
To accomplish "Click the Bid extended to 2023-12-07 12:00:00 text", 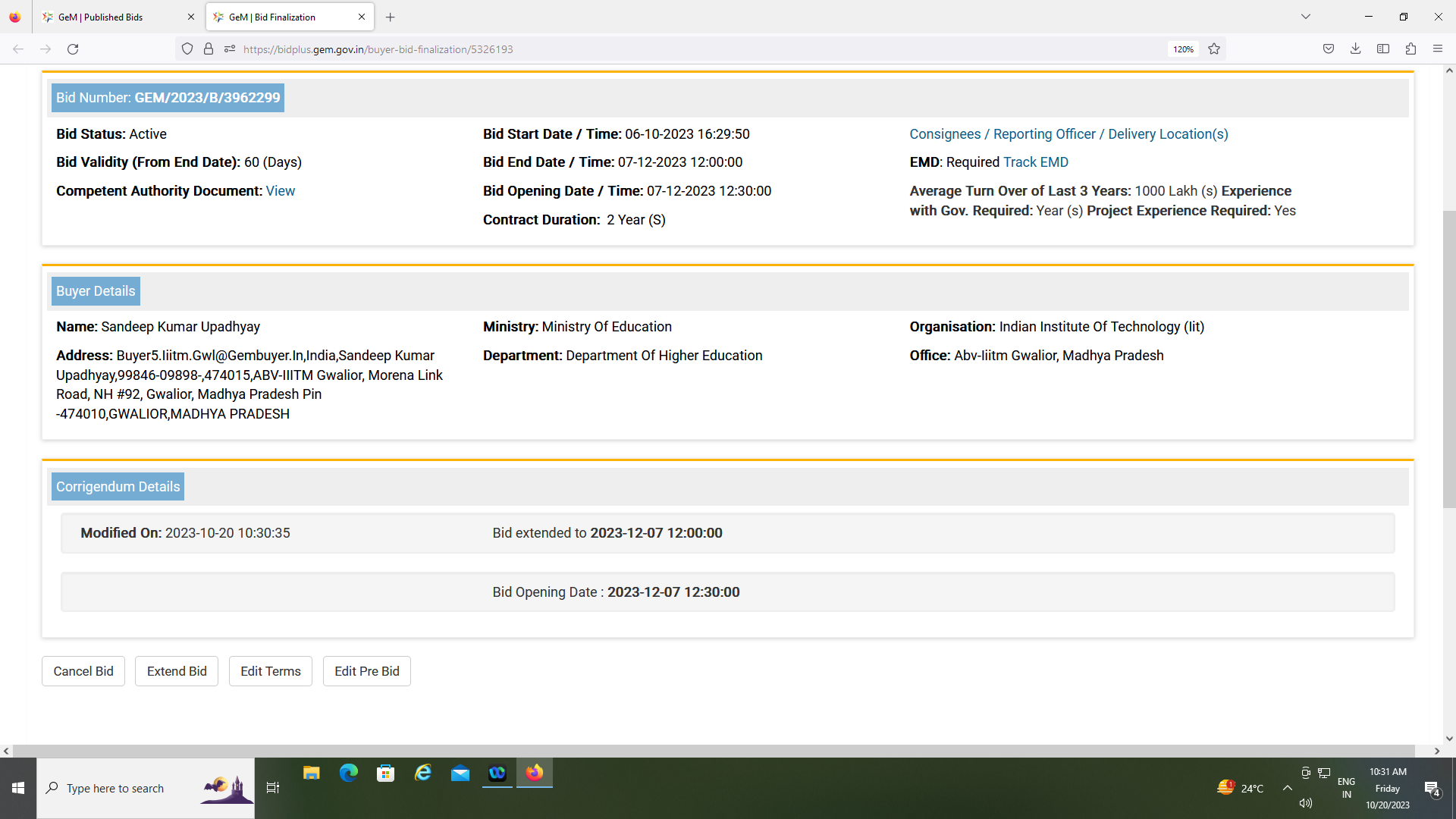I will tap(607, 533).
